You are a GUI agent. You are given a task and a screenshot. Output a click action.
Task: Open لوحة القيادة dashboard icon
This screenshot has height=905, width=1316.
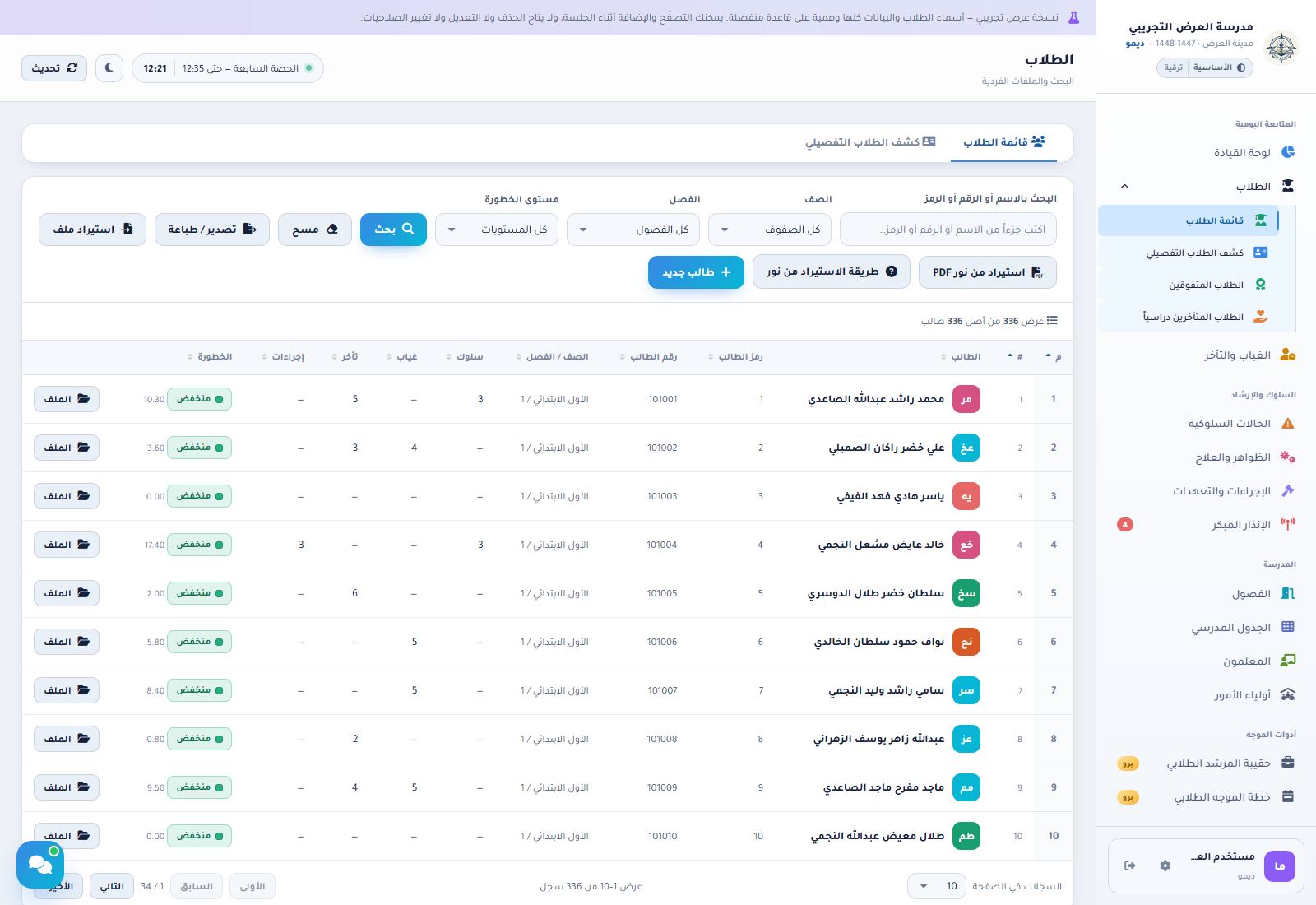pos(1288,152)
